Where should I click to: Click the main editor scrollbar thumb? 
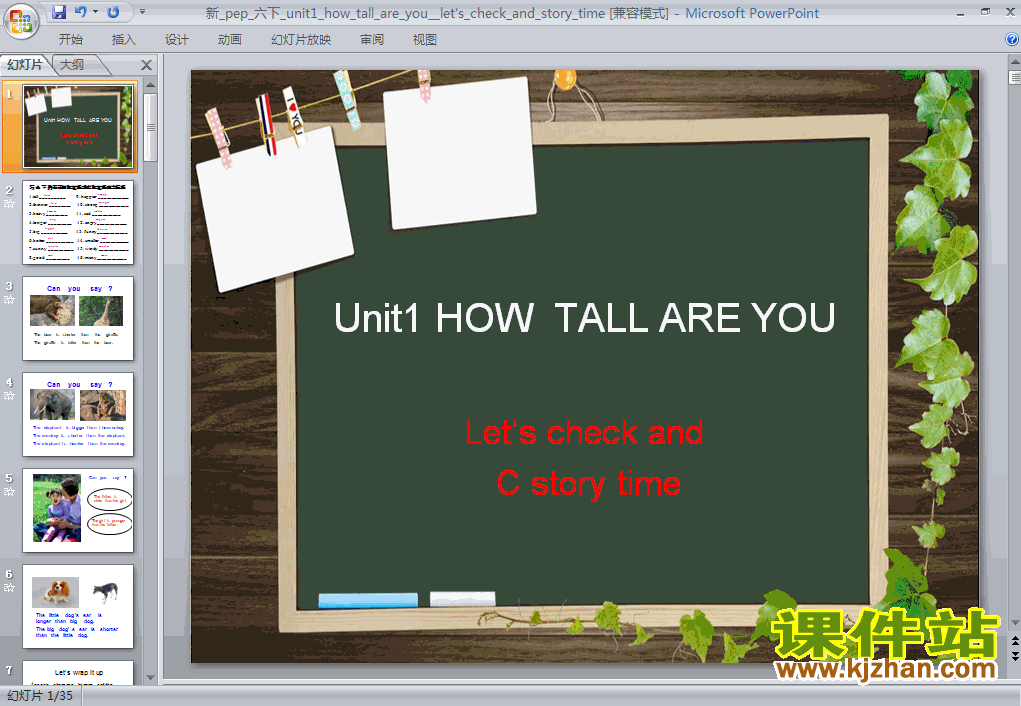tap(1014, 78)
